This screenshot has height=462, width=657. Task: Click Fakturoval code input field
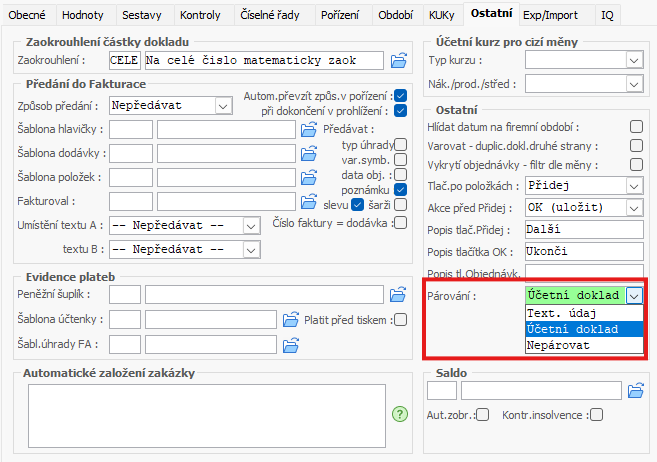tap(131, 201)
